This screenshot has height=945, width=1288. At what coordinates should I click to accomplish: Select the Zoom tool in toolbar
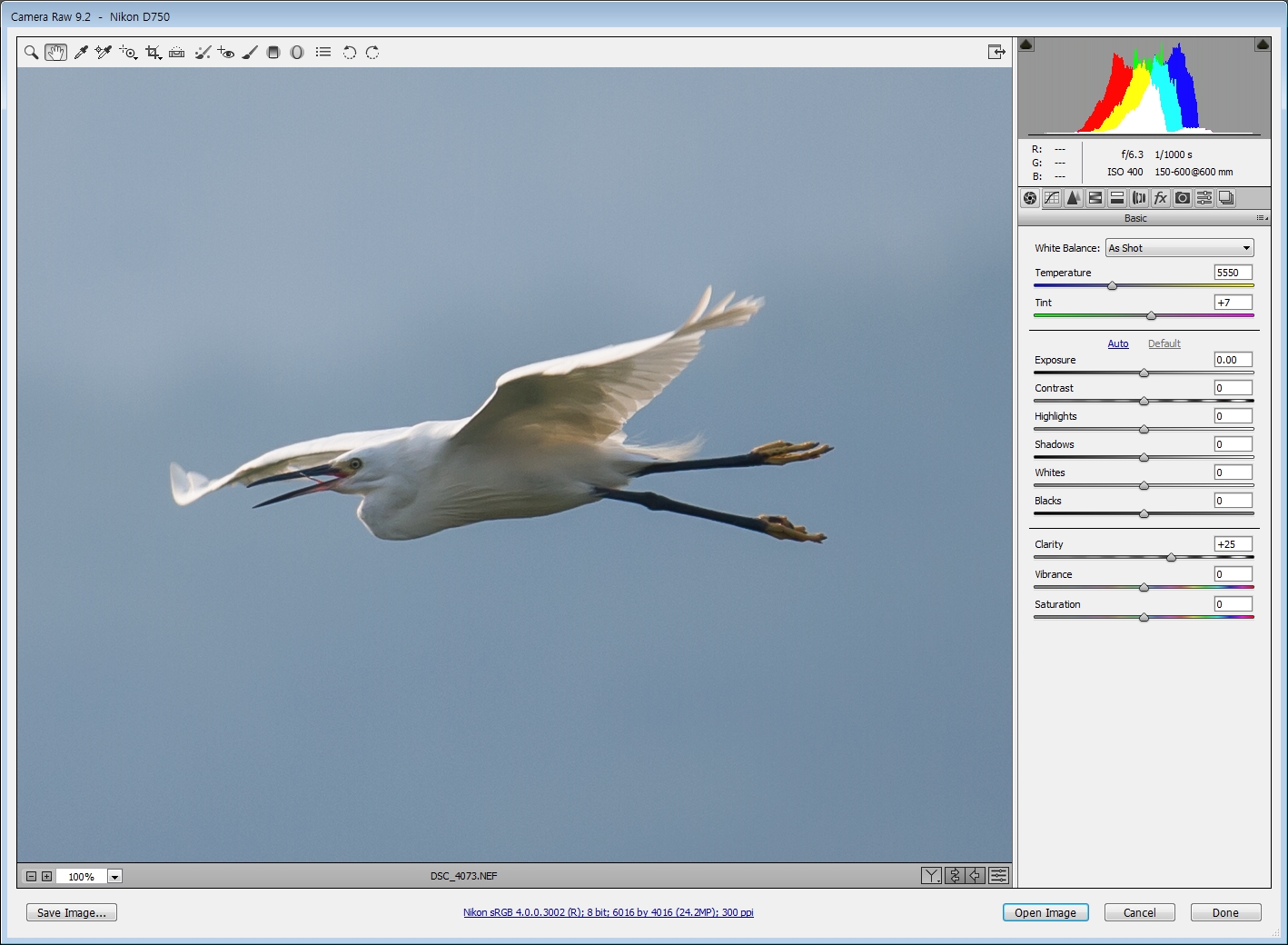tap(31, 53)
